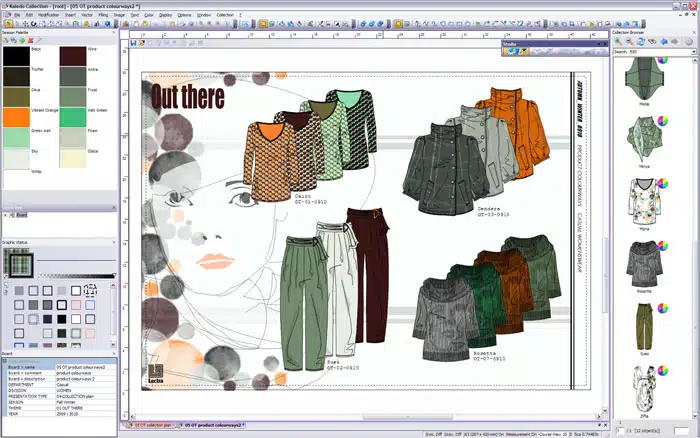
Task: Toggle the color wheel badge on Rosetta thumbnail
Action: [x=663, y=246]
